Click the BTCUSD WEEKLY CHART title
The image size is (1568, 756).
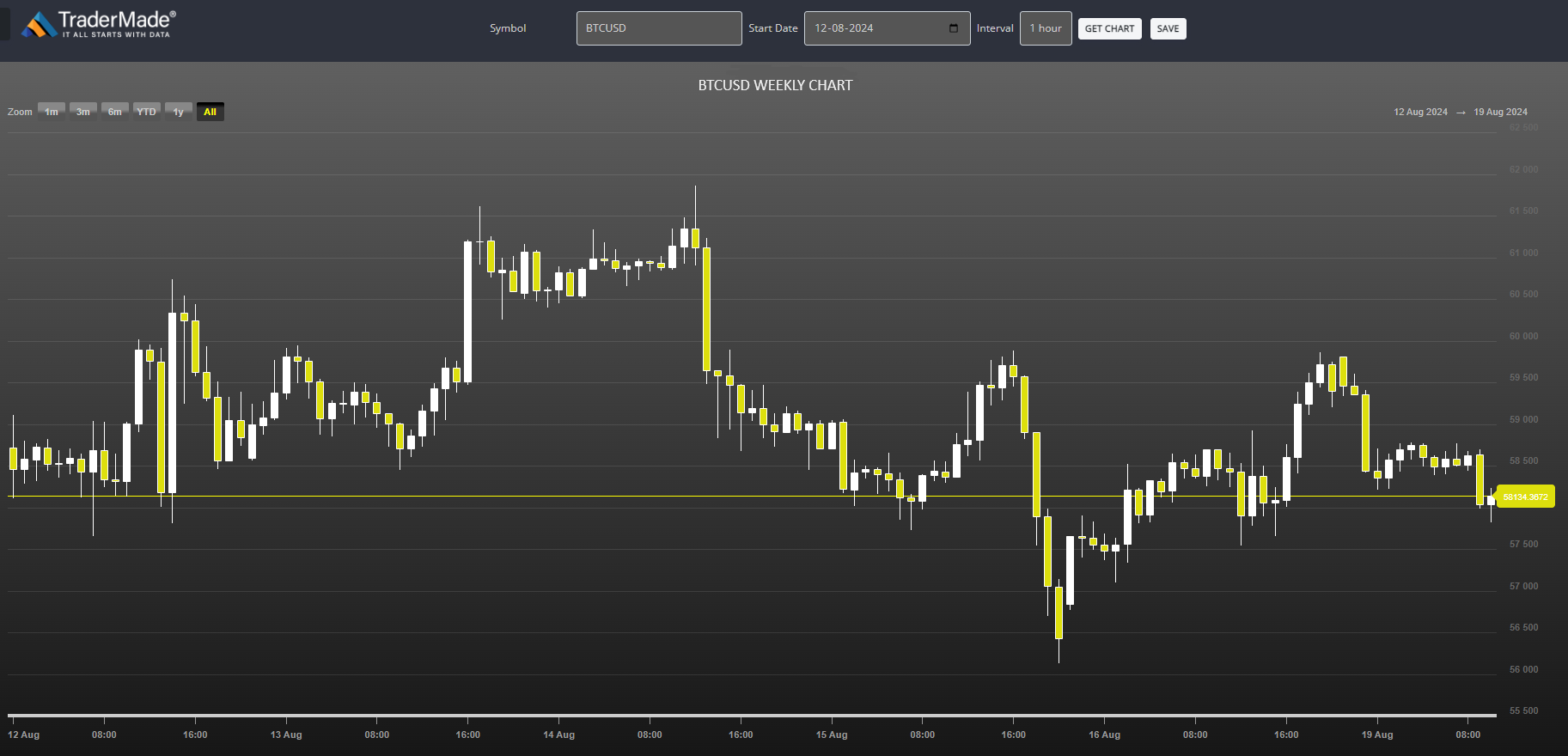pos(775,85)
